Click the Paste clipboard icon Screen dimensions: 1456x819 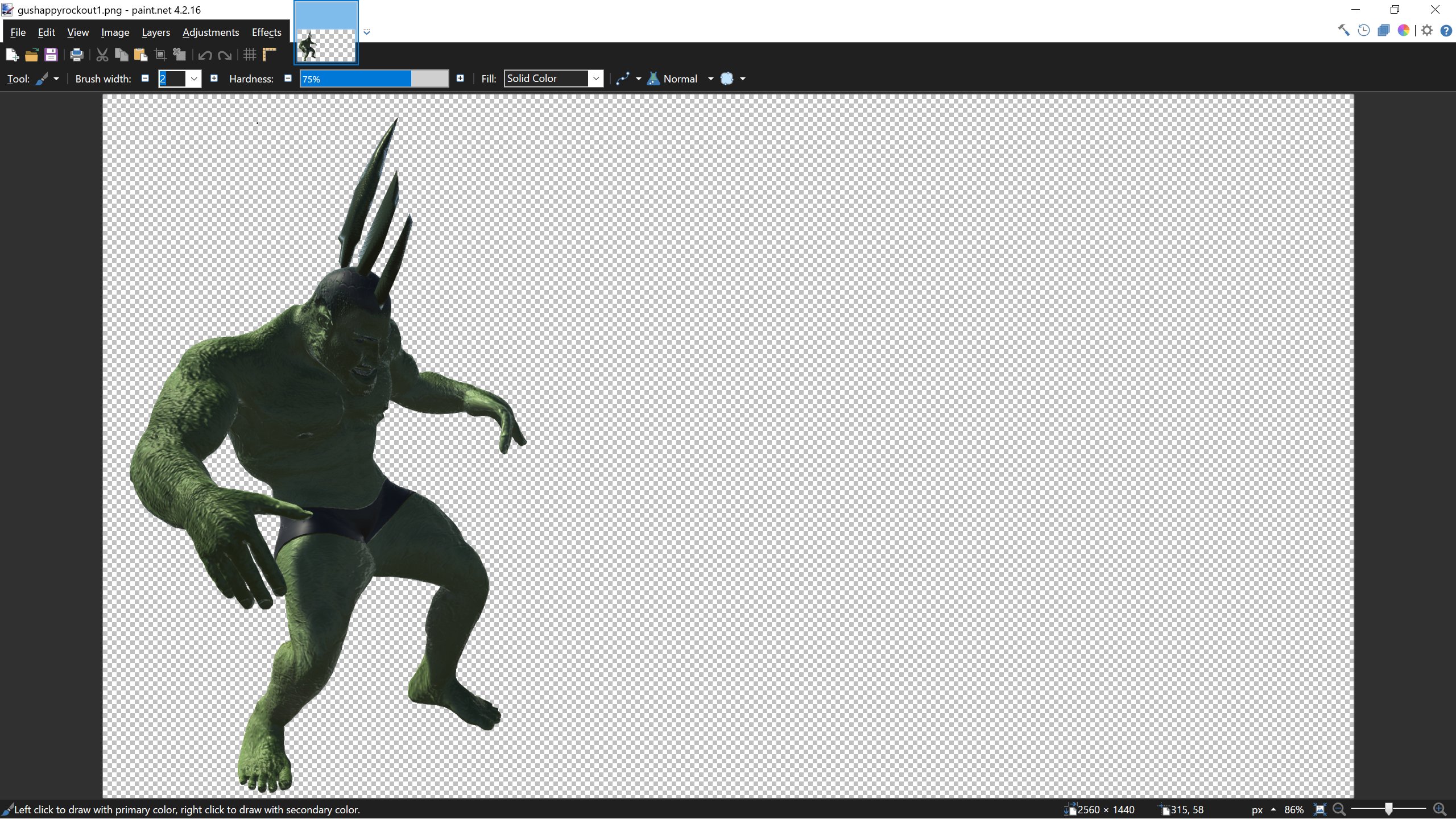[x=140, y=55]
